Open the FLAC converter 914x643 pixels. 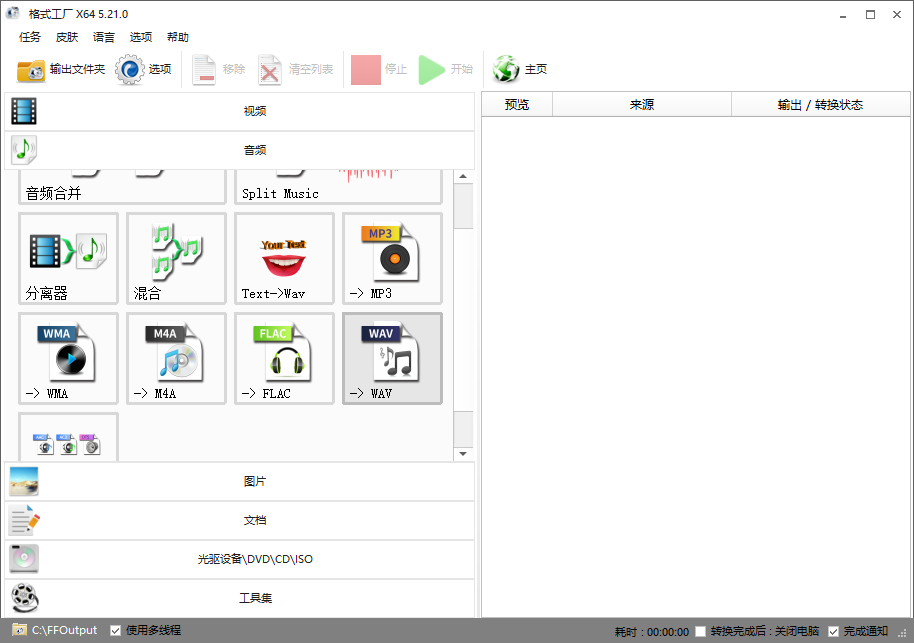[284, 358]
